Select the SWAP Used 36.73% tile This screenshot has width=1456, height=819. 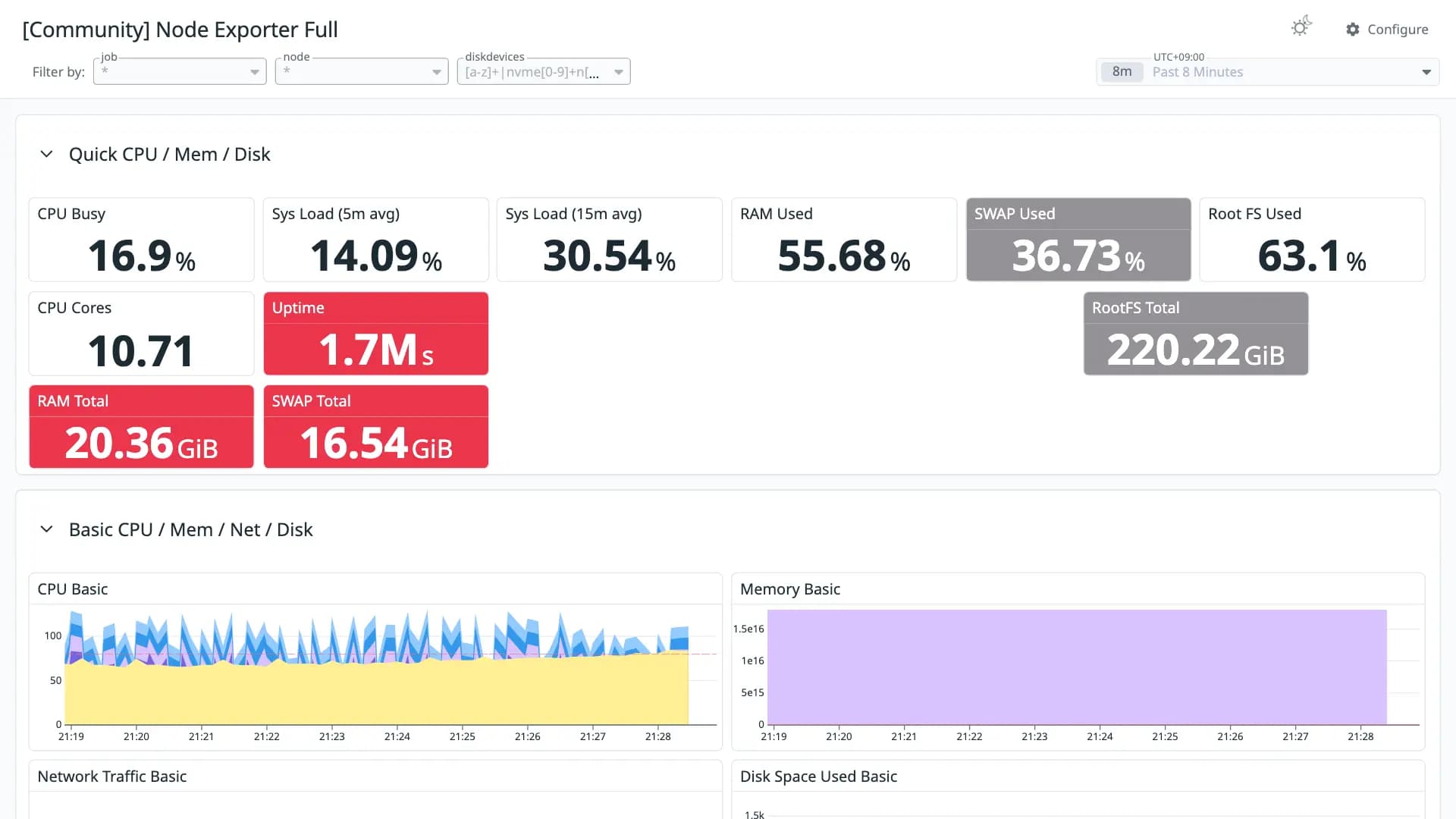pos(1078,240)
